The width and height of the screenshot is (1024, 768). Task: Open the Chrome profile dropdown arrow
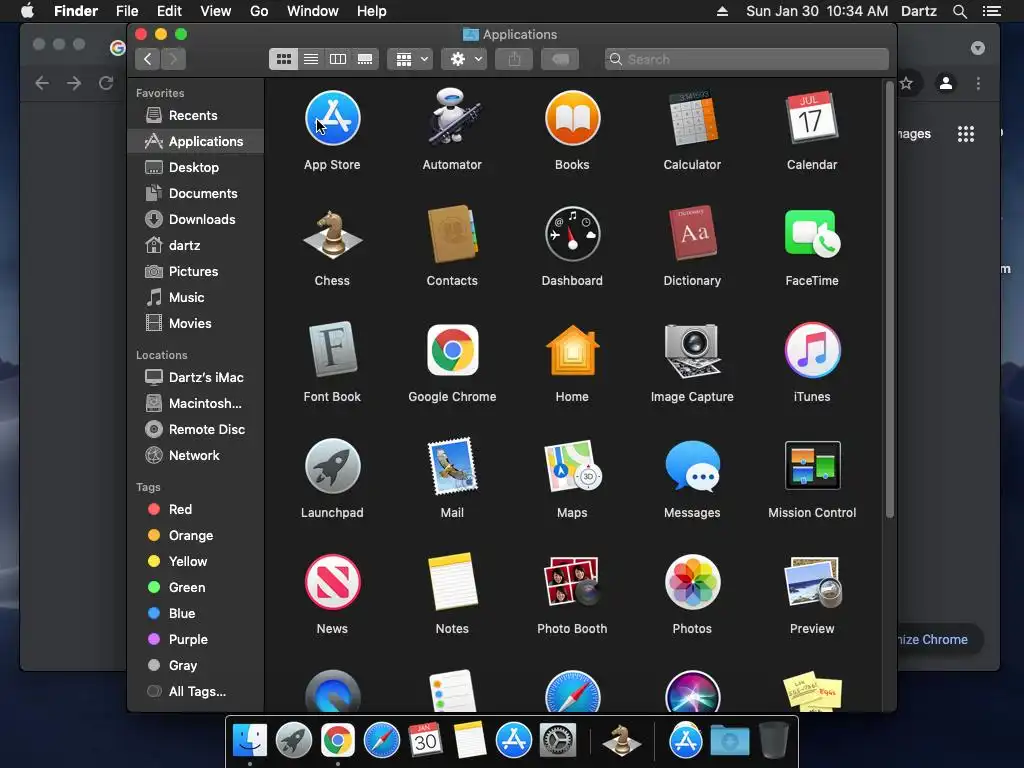coord(978,48)
